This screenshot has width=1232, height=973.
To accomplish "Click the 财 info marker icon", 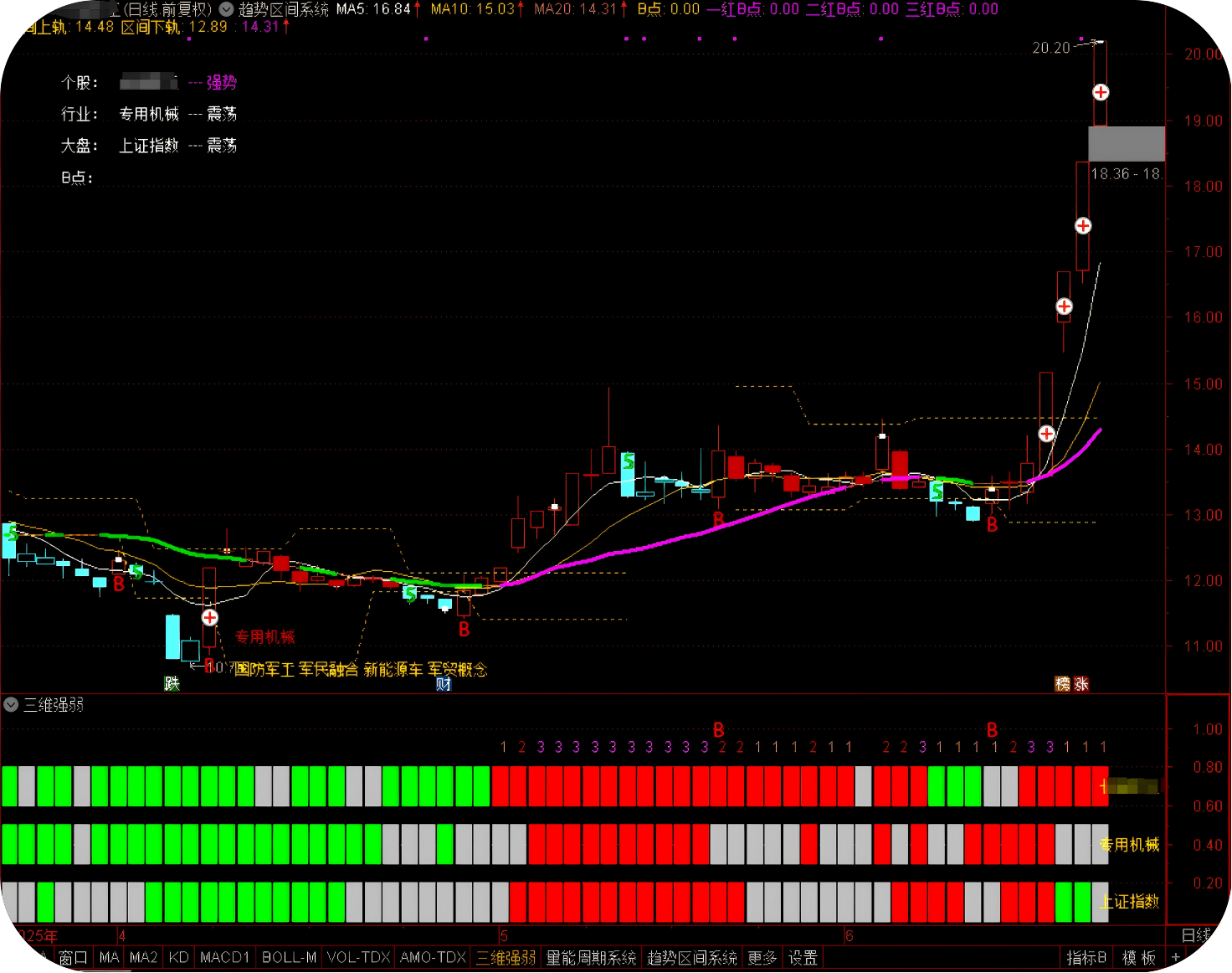I will (444, 683).
